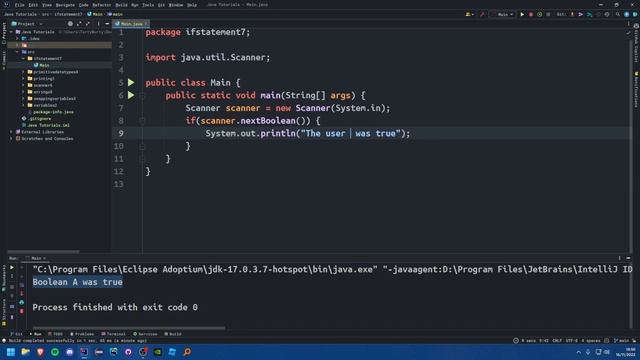
Task: Toggle the Structure side tool window button
Action: tap(4, 312)
